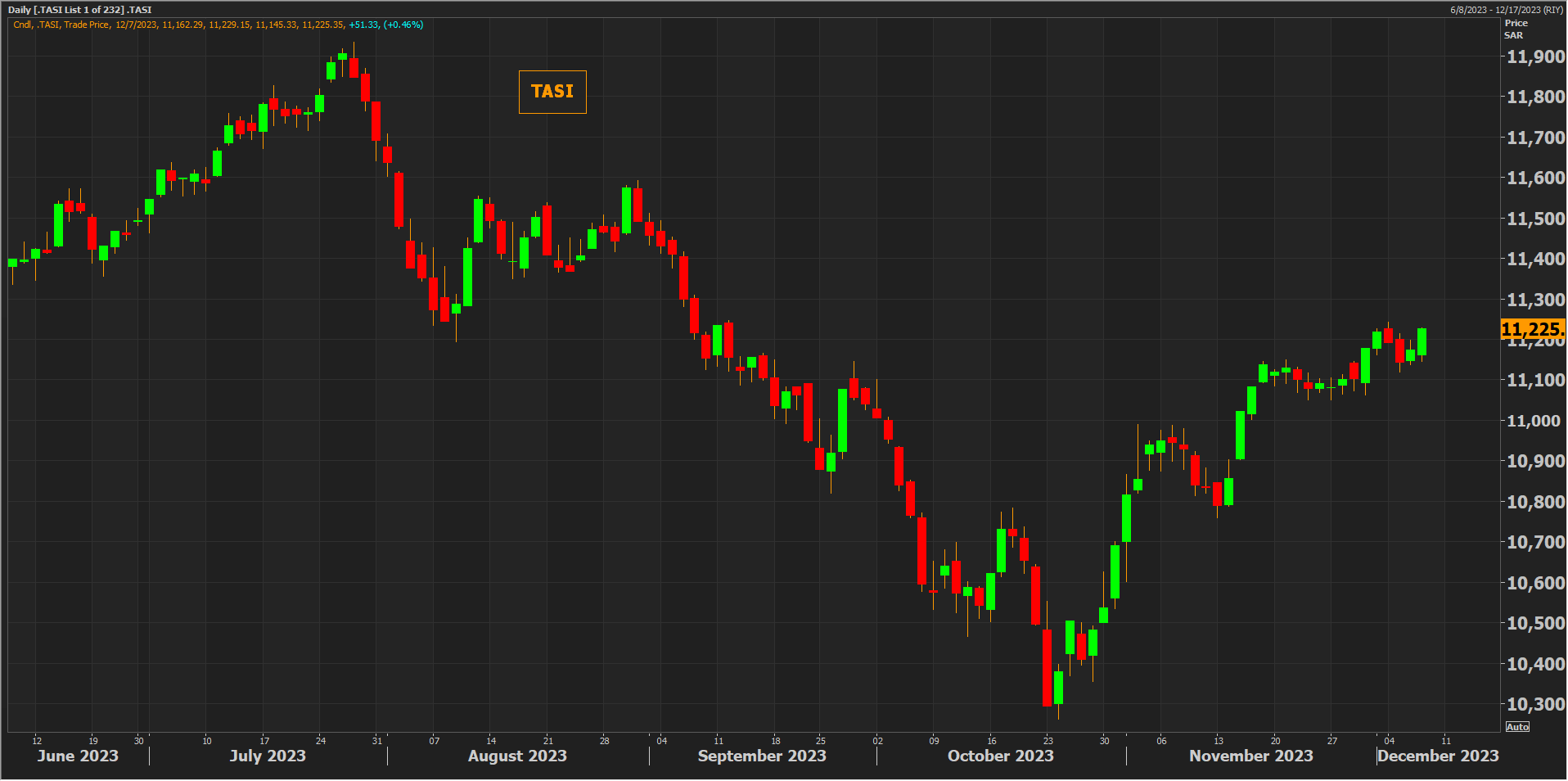Select December 2023 on the time axis

tap(1438, 756)
